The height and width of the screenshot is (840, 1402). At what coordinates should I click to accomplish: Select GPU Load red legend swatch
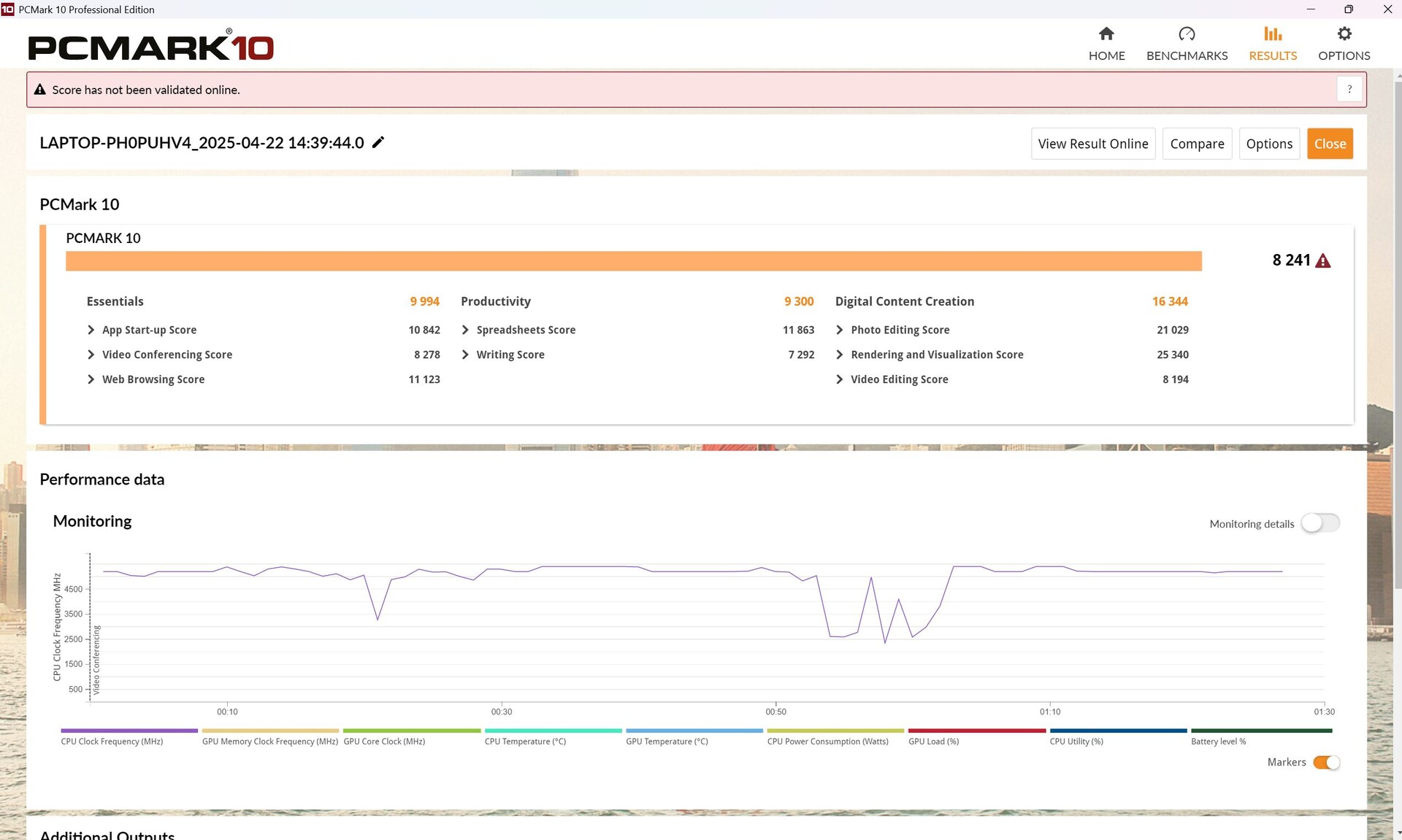(978, 731)
